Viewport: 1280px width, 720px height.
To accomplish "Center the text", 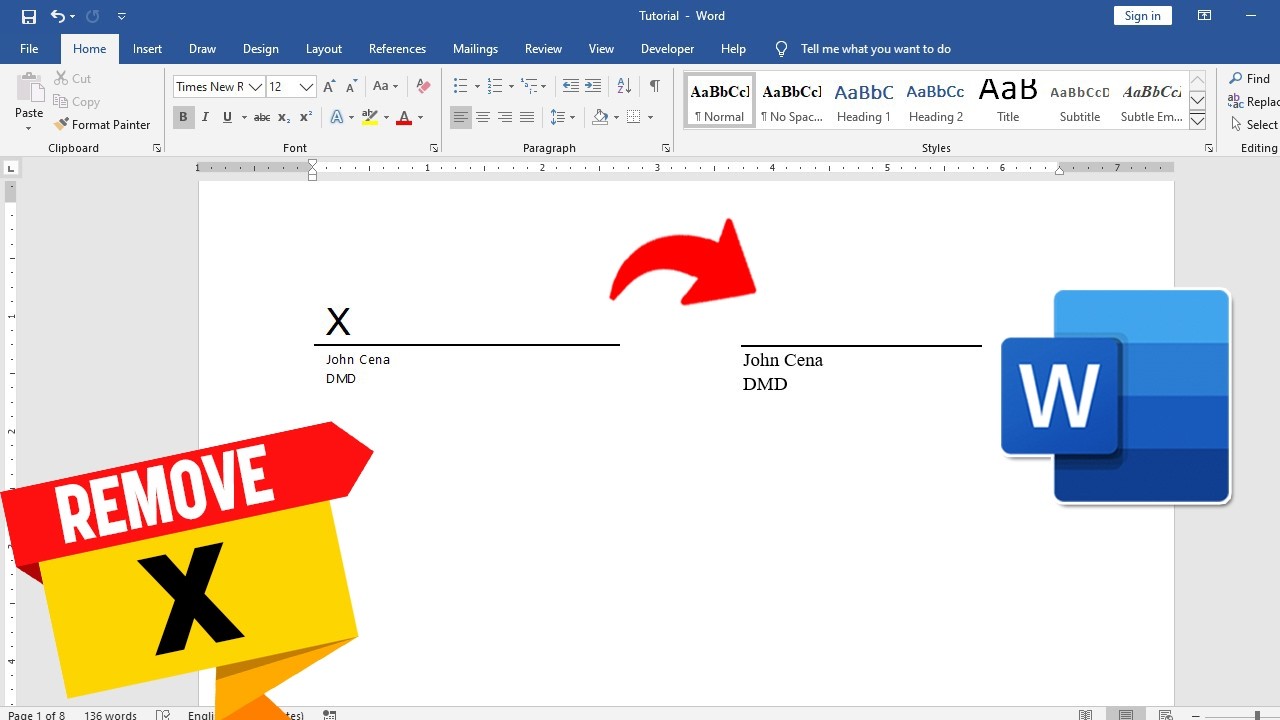I will [482, 117].
